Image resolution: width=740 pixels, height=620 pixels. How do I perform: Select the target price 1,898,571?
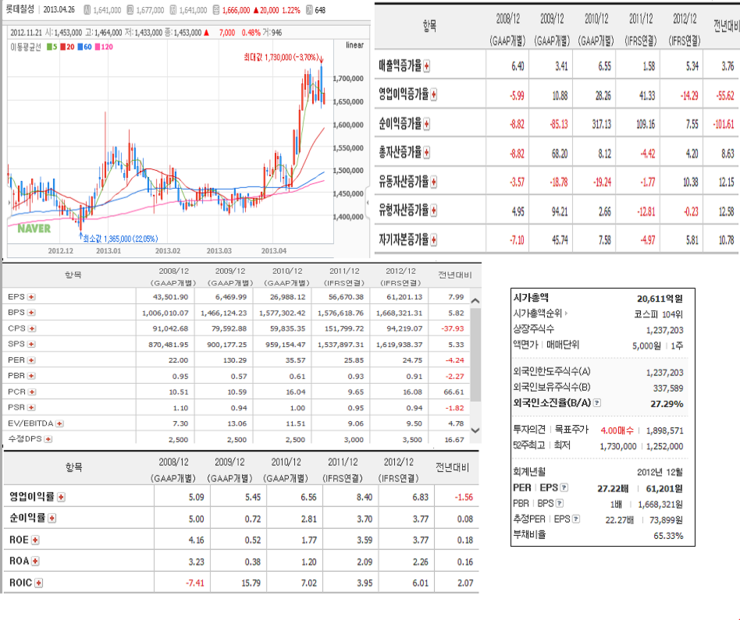click(664, 430)
